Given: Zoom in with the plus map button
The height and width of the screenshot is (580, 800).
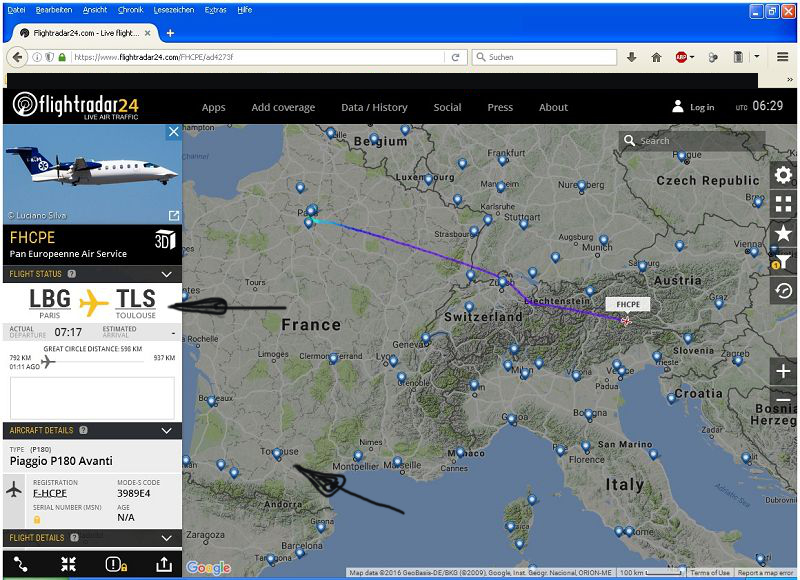Looking at the screenshot, I should (x=783, y=371).
